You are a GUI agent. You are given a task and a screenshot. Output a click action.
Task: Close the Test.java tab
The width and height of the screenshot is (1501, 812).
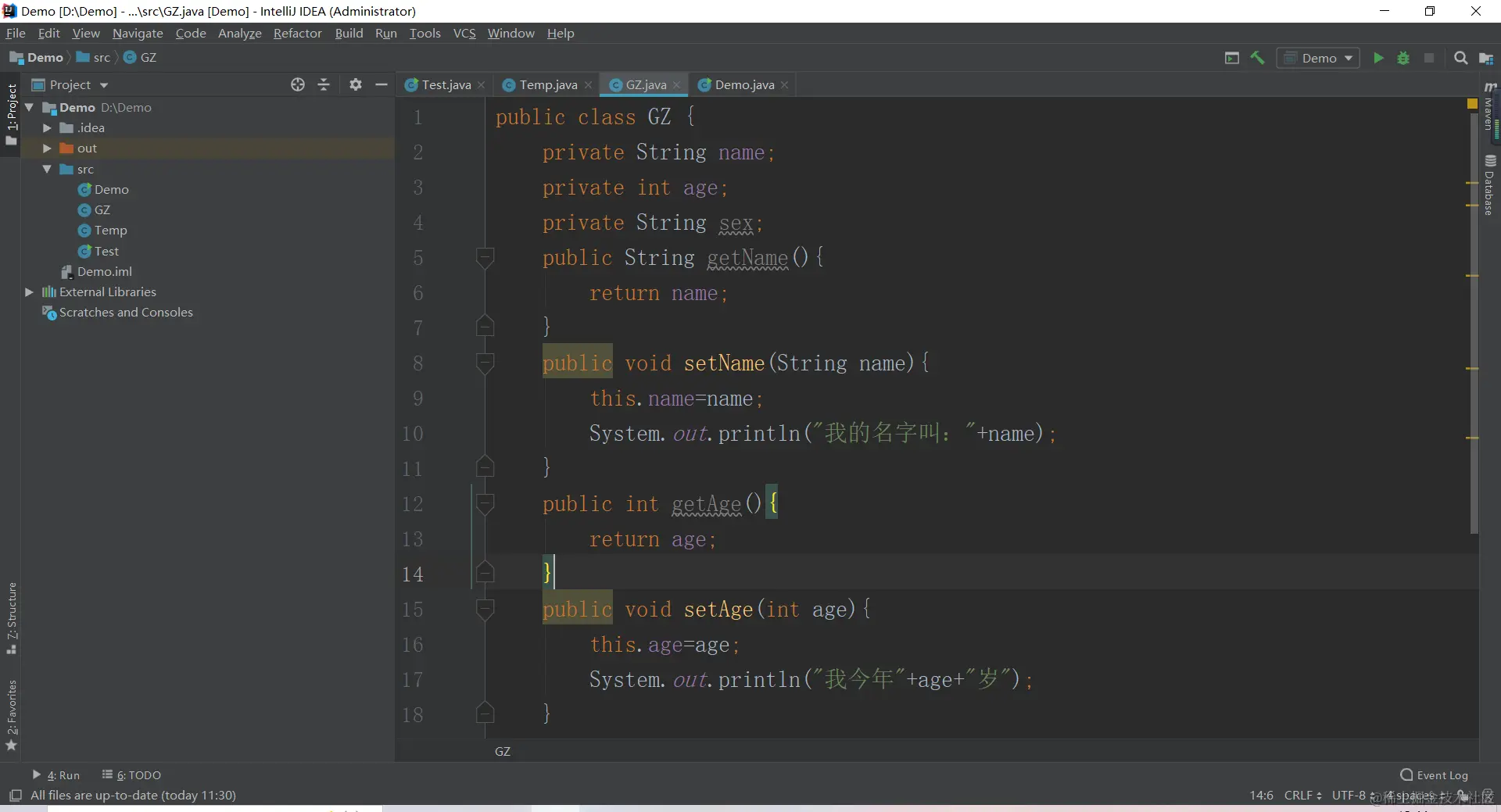(481, 85)
